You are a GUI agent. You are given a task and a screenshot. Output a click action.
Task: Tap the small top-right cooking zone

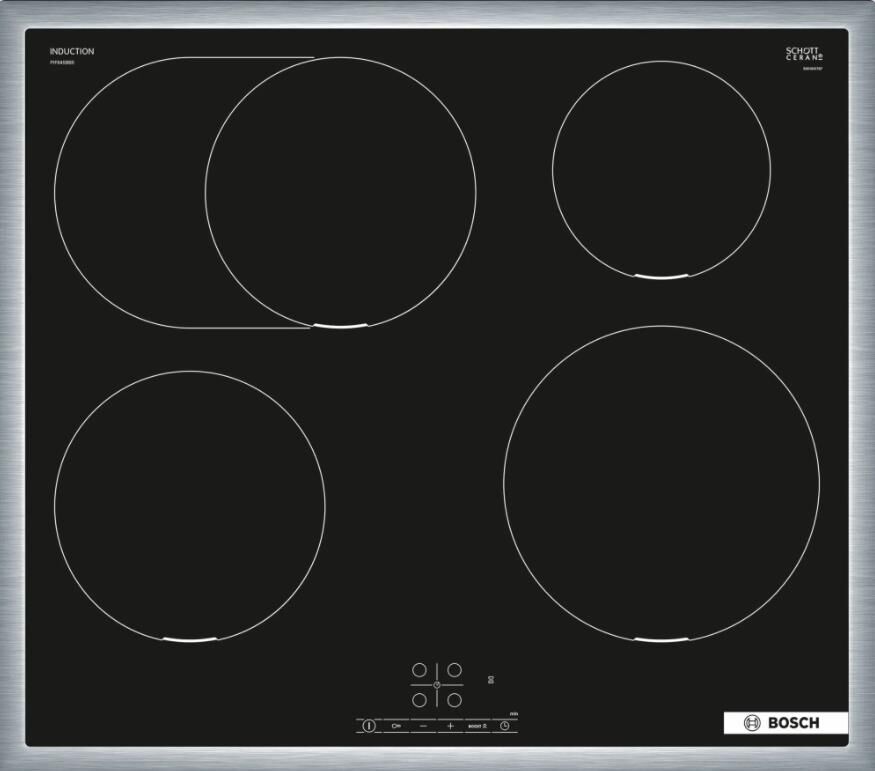(661, 168)
